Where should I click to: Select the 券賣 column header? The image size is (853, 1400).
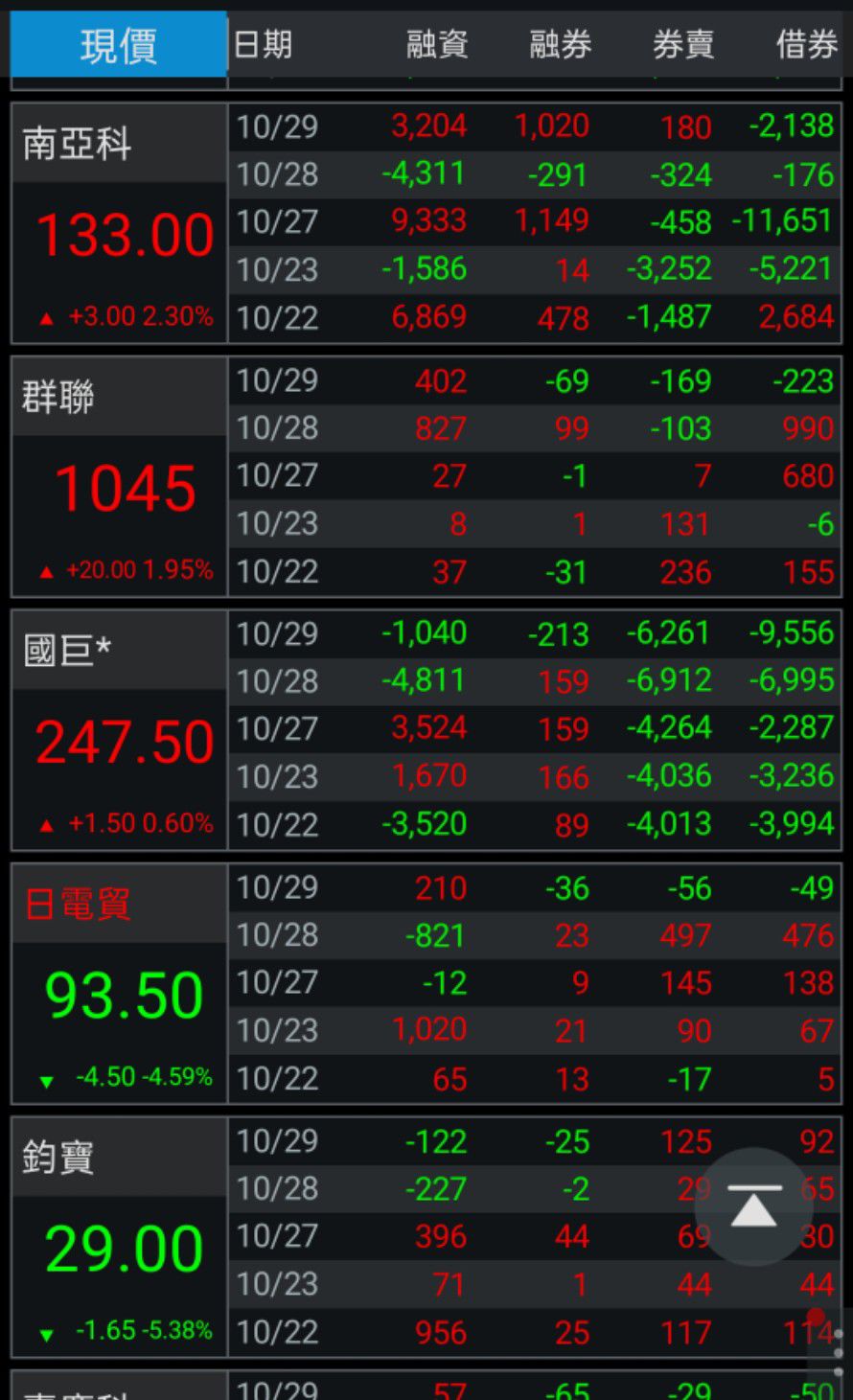[683, 44]
